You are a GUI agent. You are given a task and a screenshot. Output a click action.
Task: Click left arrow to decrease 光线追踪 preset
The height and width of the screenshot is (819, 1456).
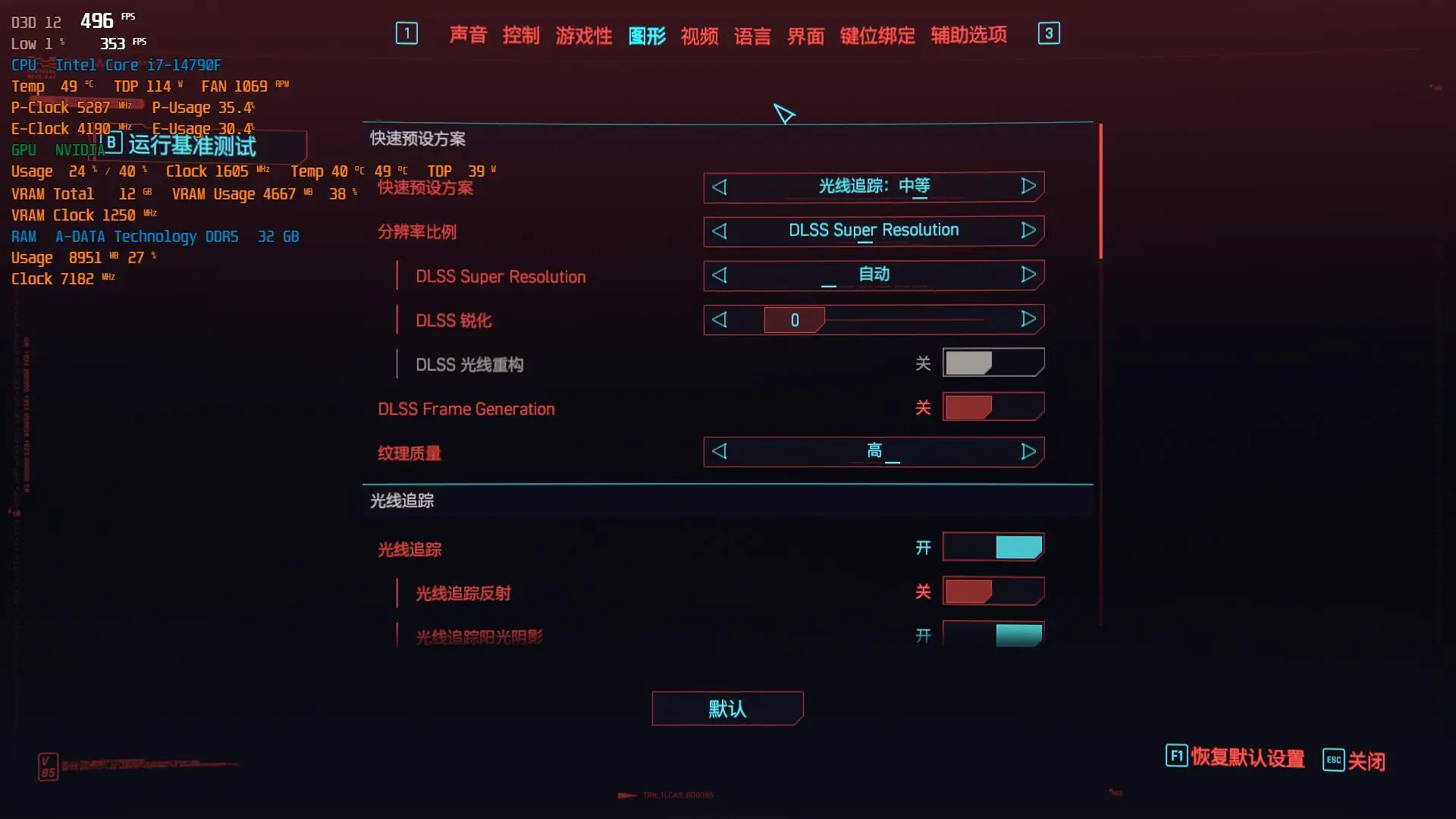coord(720,186)
